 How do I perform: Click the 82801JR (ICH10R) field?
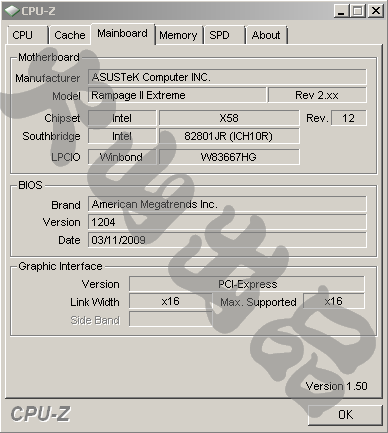tap(229, 136)
